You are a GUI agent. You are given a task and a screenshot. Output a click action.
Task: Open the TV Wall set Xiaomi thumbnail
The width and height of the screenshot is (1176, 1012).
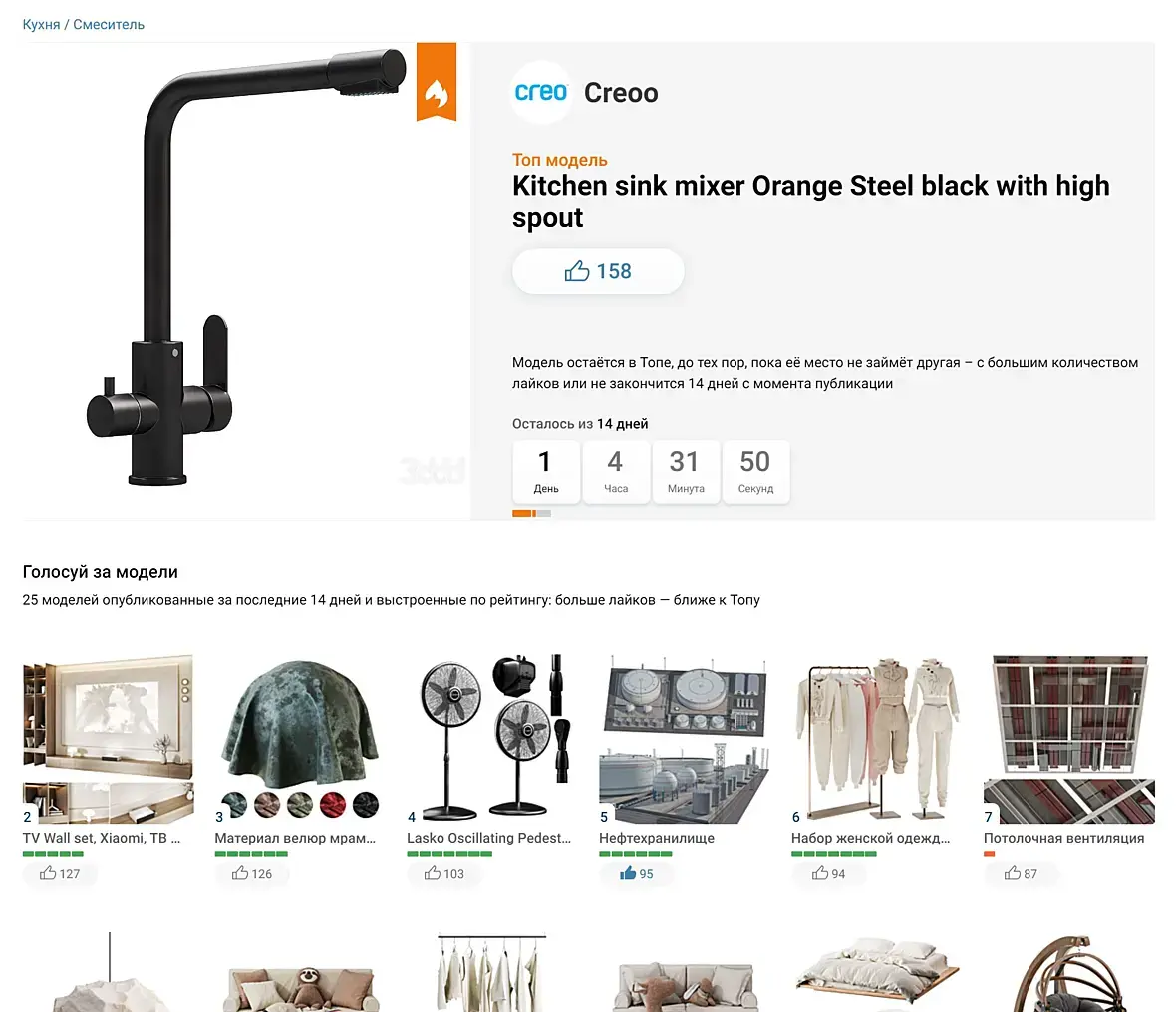point(108,739)
